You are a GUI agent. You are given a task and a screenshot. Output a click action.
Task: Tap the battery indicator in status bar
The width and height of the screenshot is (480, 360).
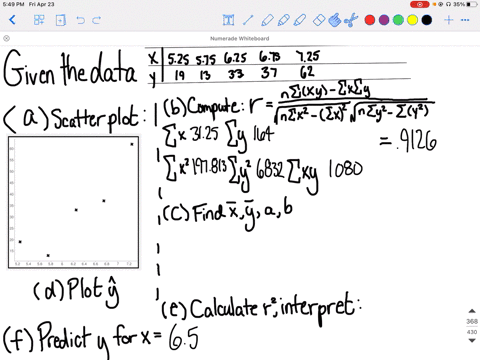(x=471, y=4)
